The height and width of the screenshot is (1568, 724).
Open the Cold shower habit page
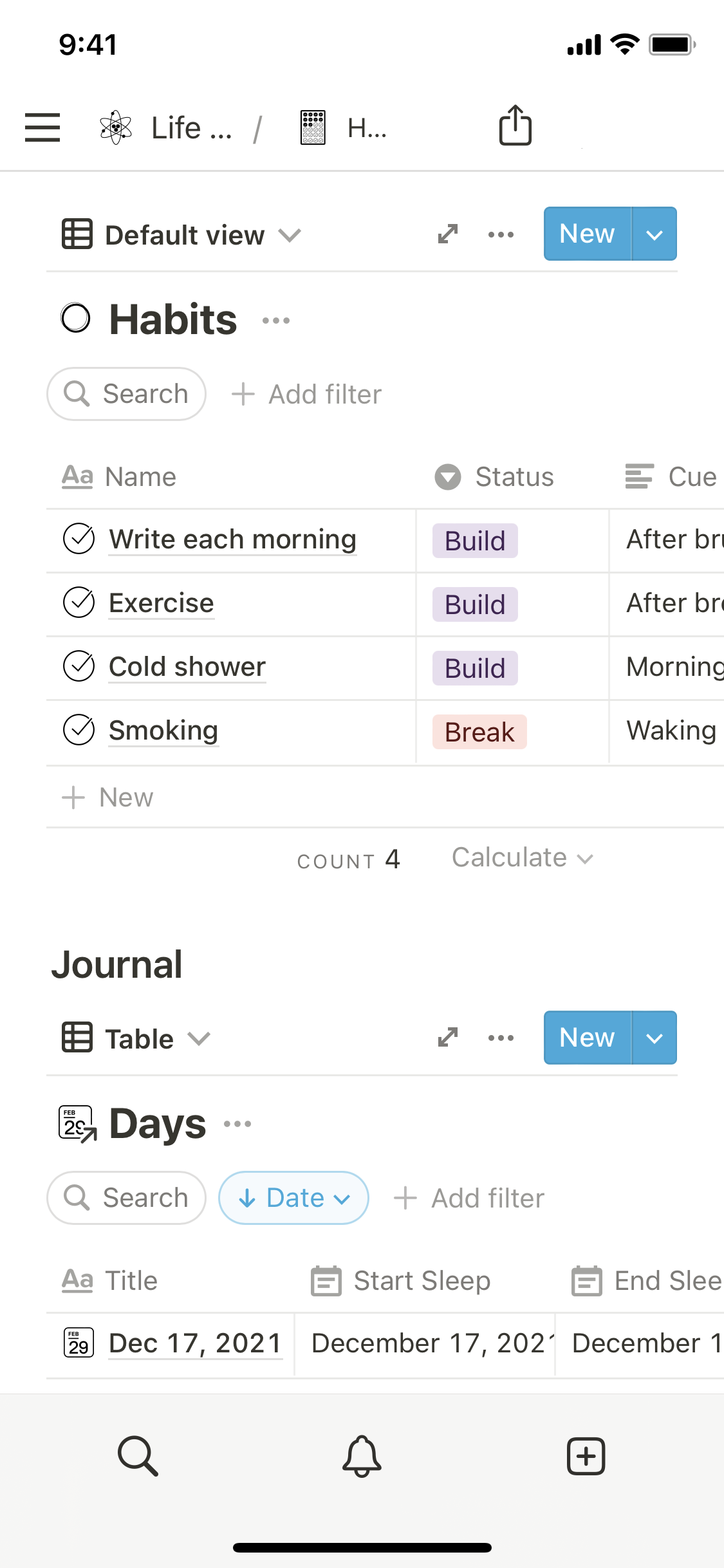tap(187, 667)
